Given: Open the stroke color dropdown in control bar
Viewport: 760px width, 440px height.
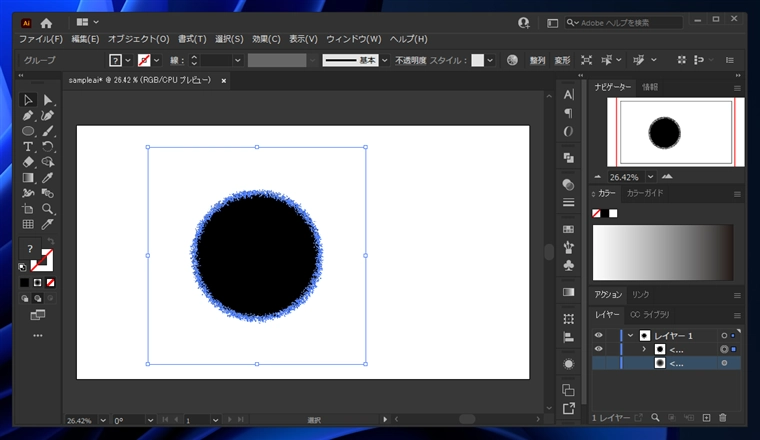Looking at the screenshot, I should click(157, 60).
